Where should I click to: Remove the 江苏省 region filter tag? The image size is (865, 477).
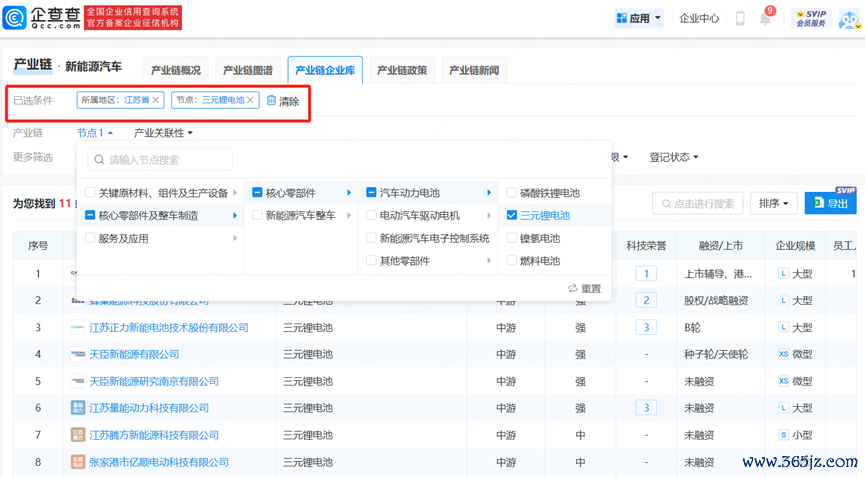[x=156, y=100]
